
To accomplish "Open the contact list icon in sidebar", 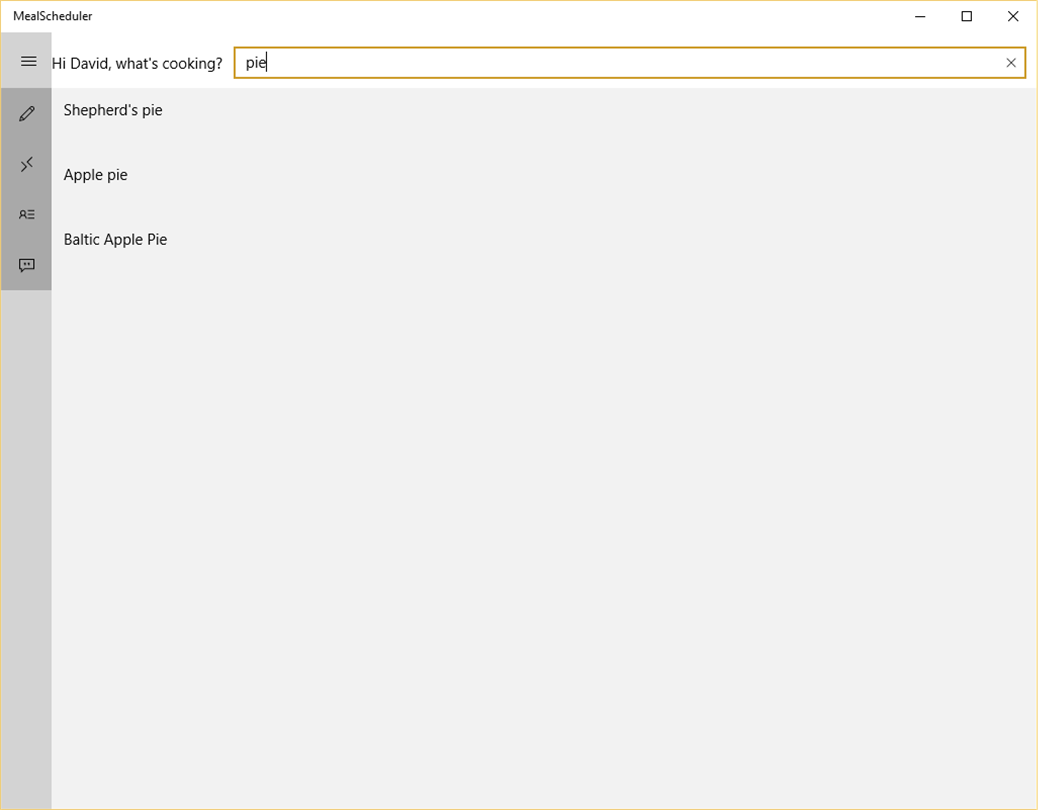I will coord(27,215).
